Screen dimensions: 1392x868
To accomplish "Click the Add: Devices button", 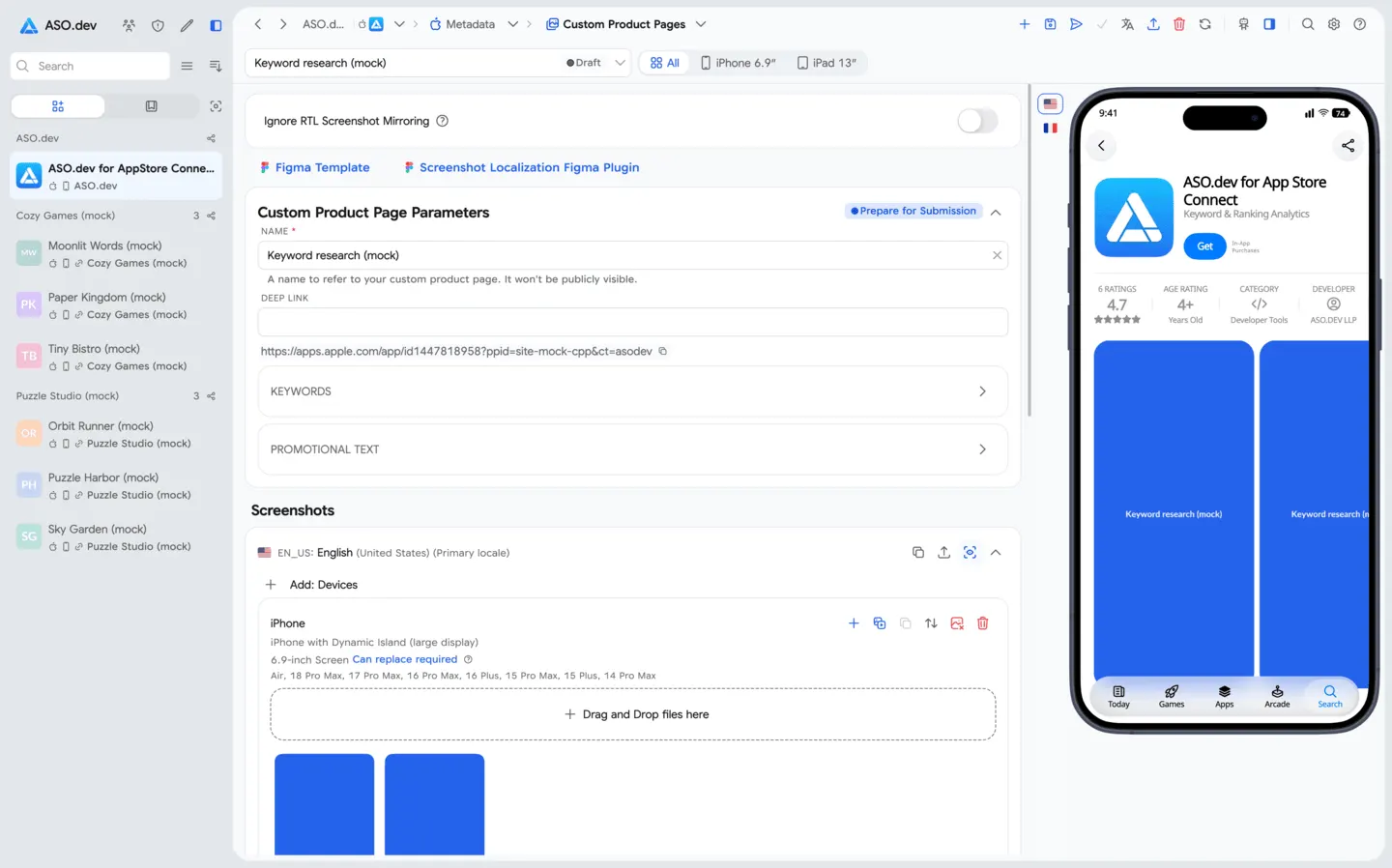I will [x=311, y=585].
